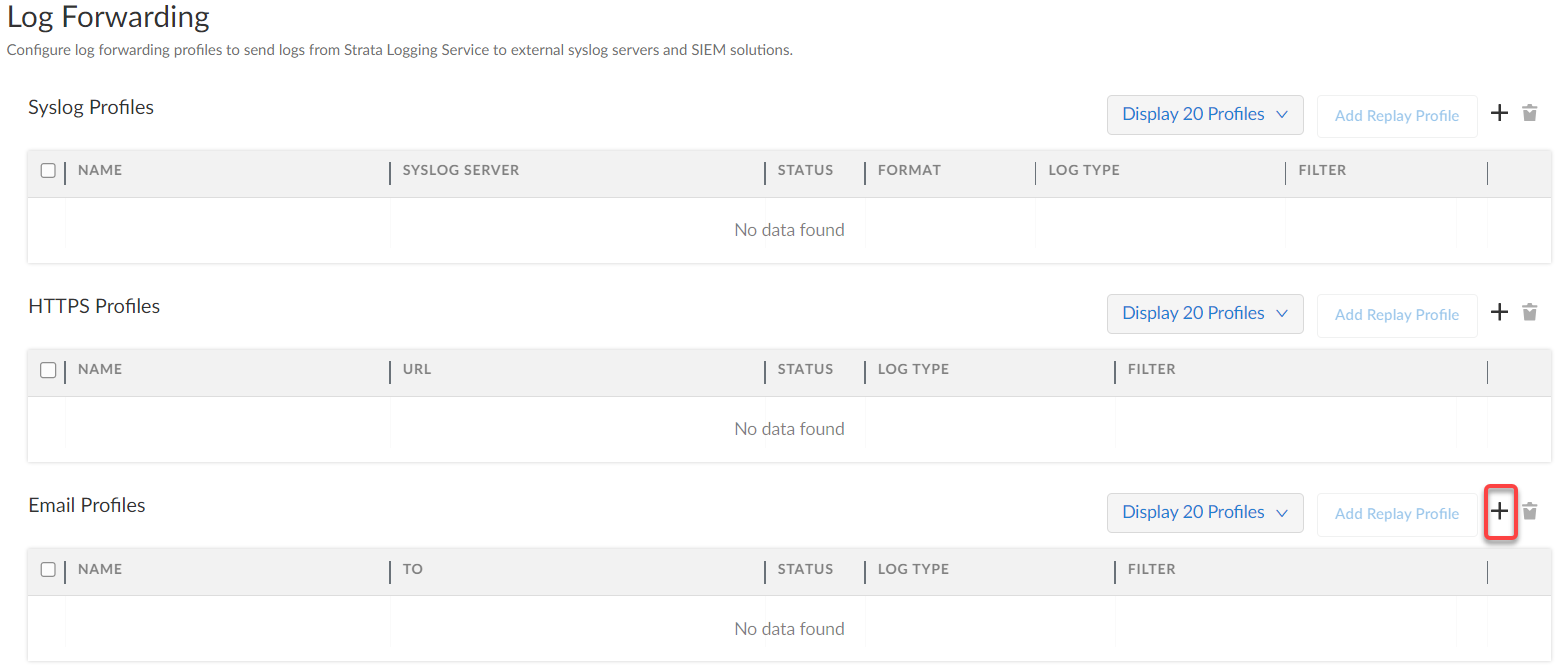Select all Syslog profiles checkbox
The height and width of the screenshot is (669, 1556).
coord(48,170)
